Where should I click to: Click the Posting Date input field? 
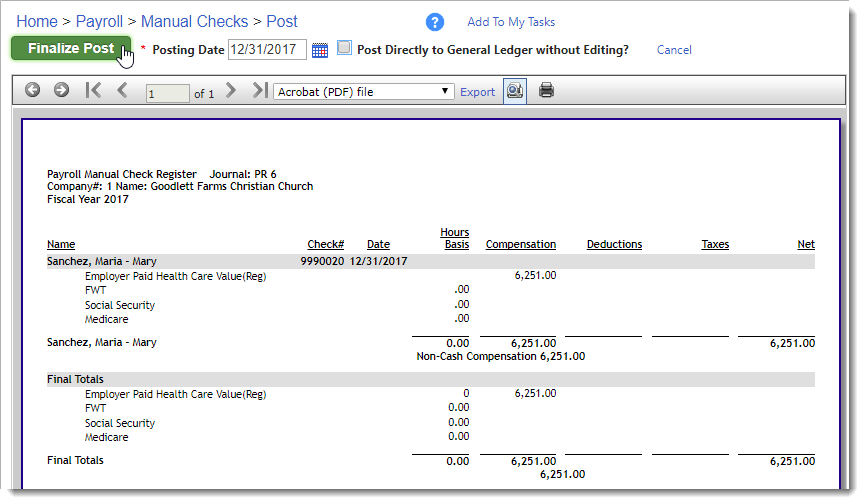pyautogui.click(x=267, y=50)
